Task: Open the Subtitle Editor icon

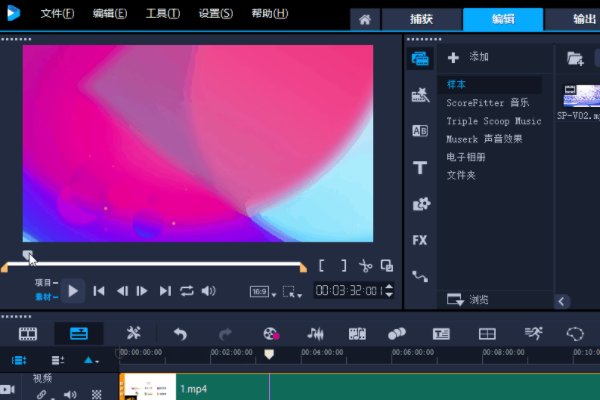Action: pyautogui.click(x=441, y=334)
